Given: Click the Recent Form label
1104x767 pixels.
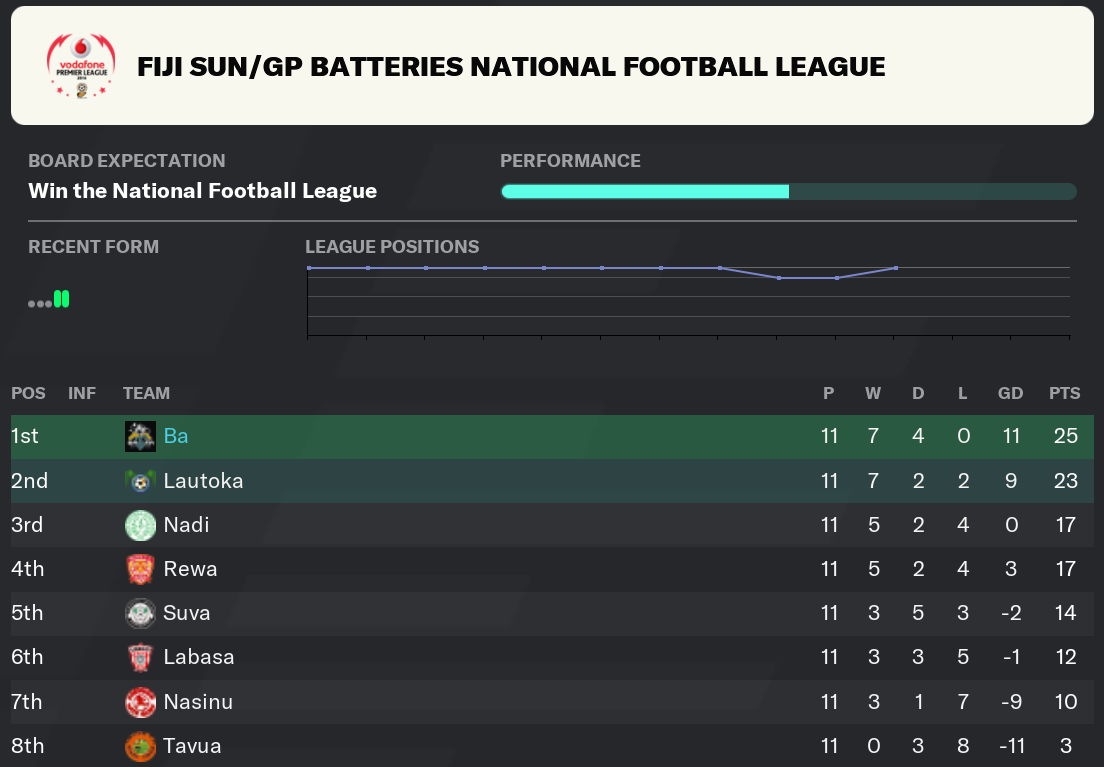Looking at the screenshot, I should coord(94,247).
